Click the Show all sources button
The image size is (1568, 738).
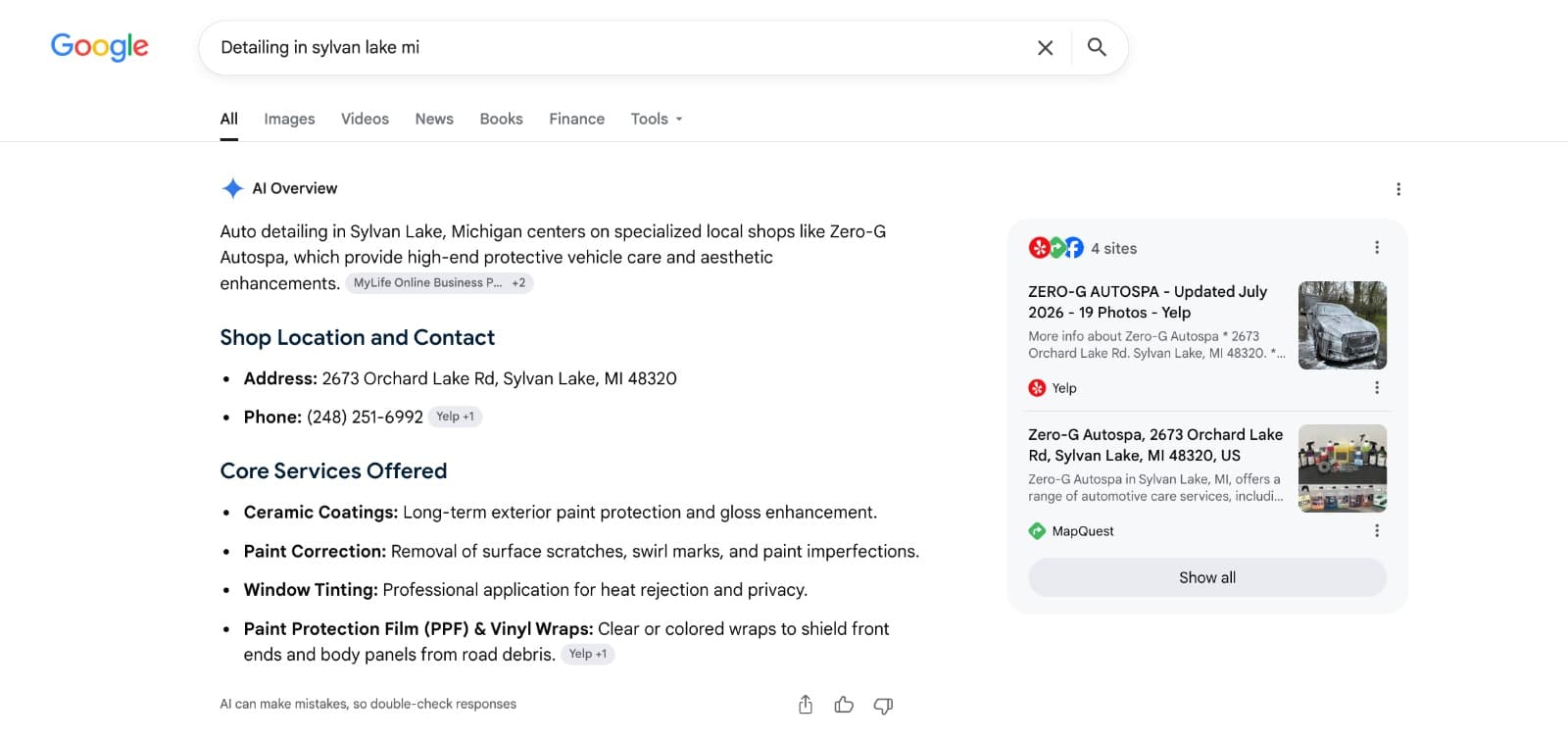pyautogui.click(x=1207, y=577)
